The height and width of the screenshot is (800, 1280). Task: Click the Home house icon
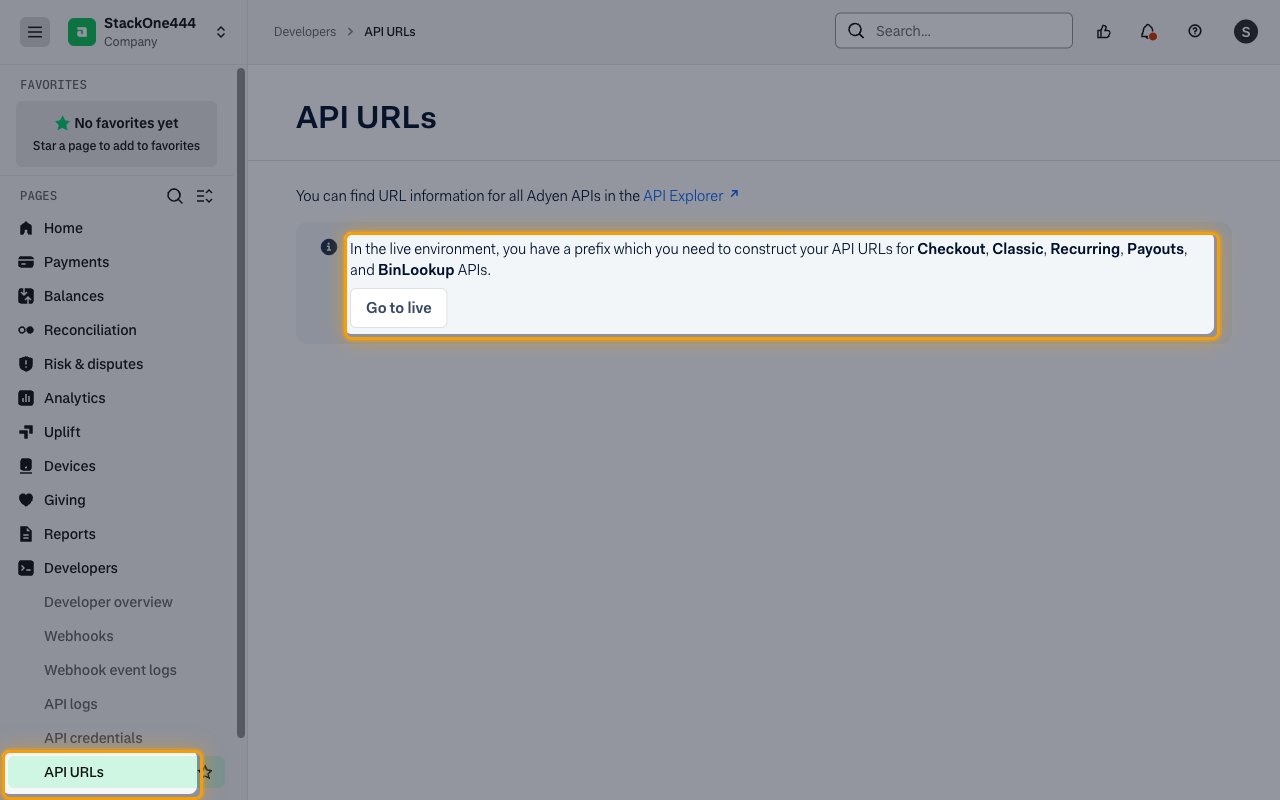pyautogui.click(x=26, y=228)
